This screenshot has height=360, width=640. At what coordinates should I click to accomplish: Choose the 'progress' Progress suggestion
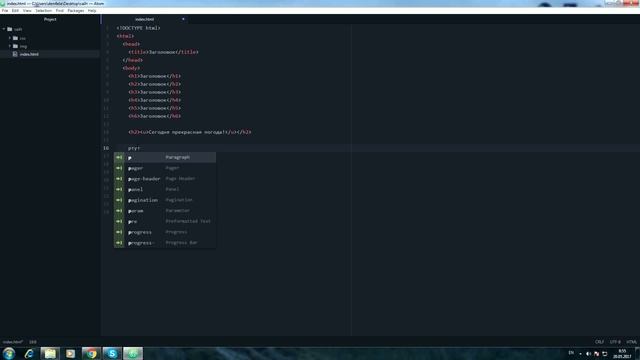[x=165, y=232]
